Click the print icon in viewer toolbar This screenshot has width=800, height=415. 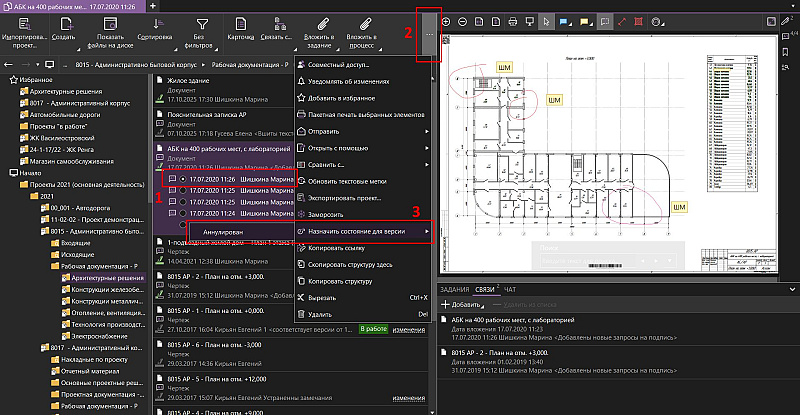pyautogui.click(x=513, y=21)
